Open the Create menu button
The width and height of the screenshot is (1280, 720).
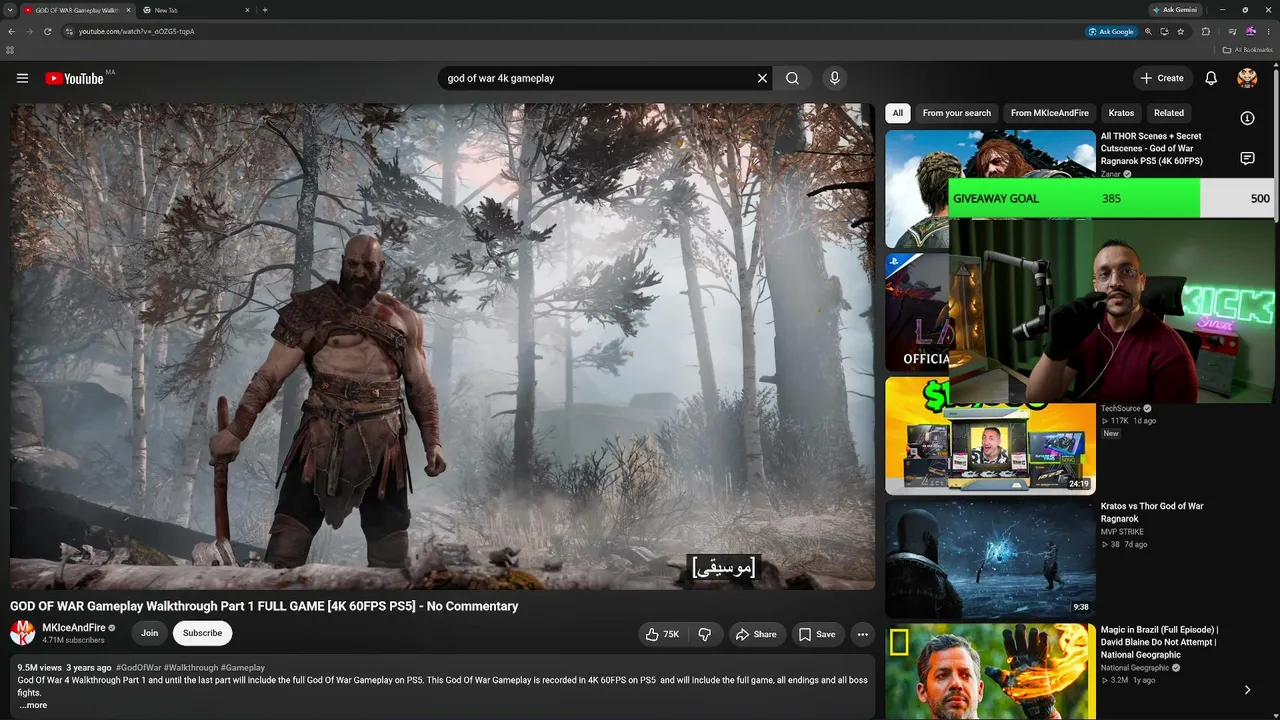pos(1162,78)
